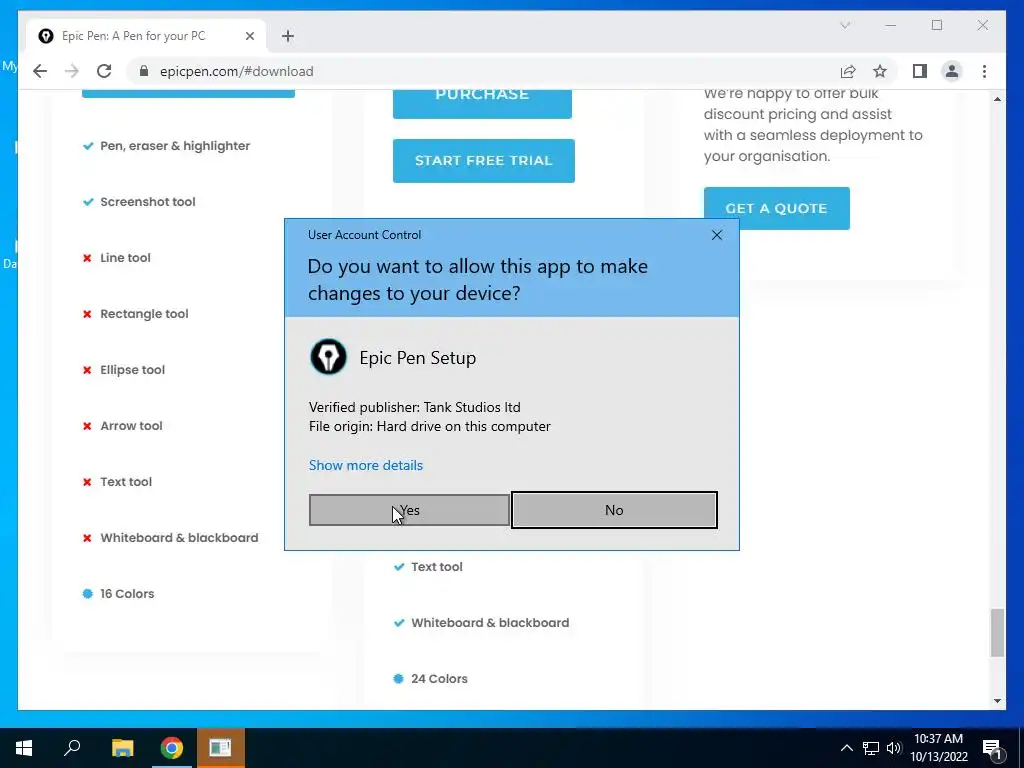Close the User Account Control dialog

(716, 235)
